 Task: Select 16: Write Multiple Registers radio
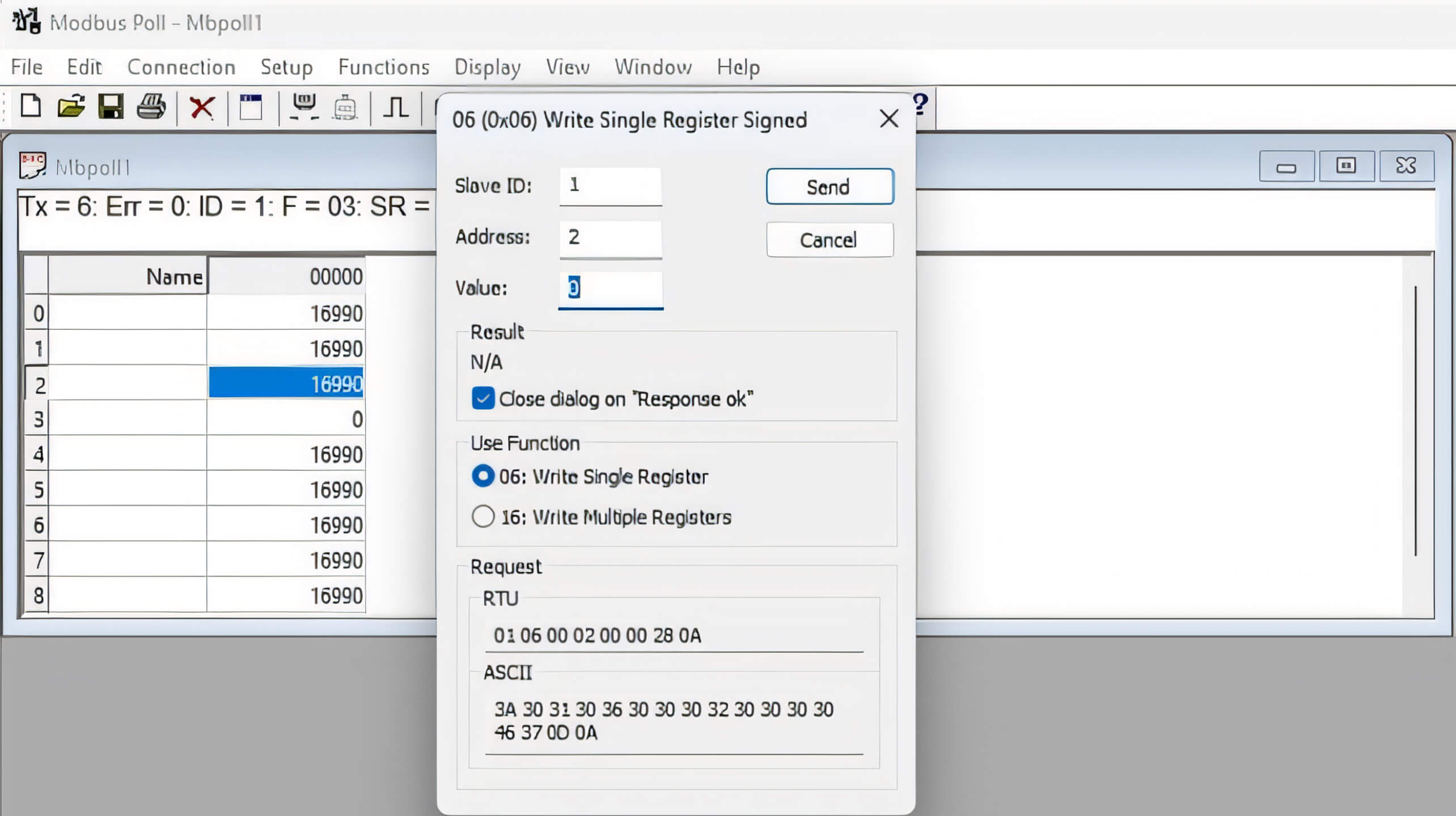483,516
